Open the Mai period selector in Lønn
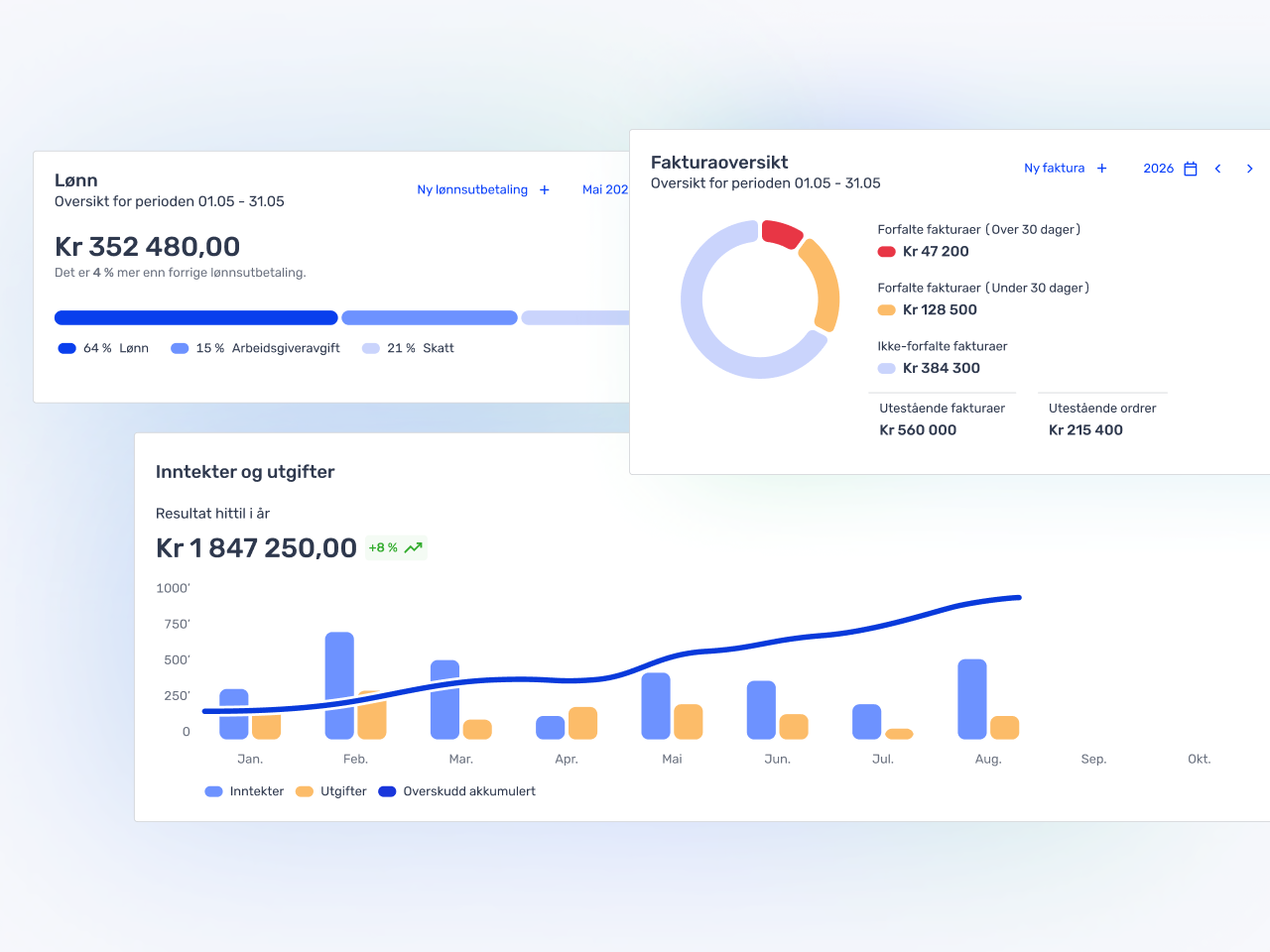 [x=604, y=189]
